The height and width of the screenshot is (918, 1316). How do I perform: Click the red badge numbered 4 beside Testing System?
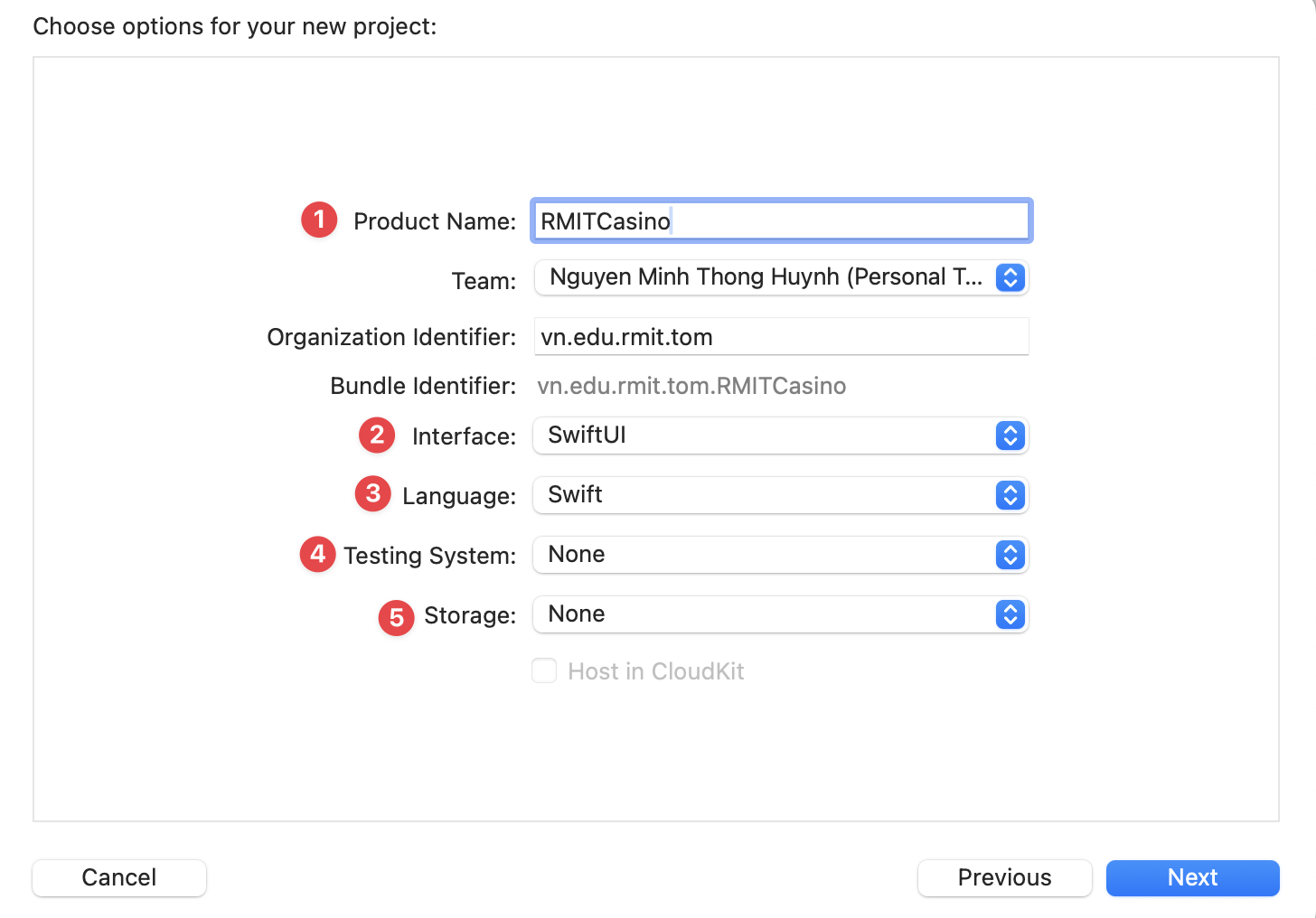tap(317, 554)
